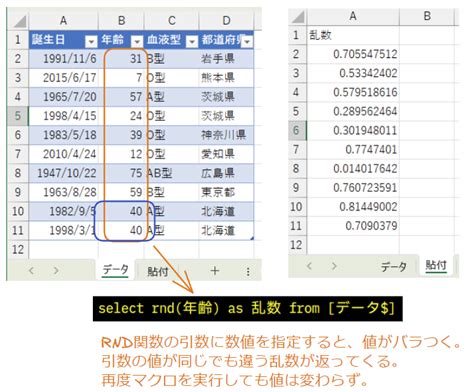Switch to the データ tab in right workbook

click(394, 266)
